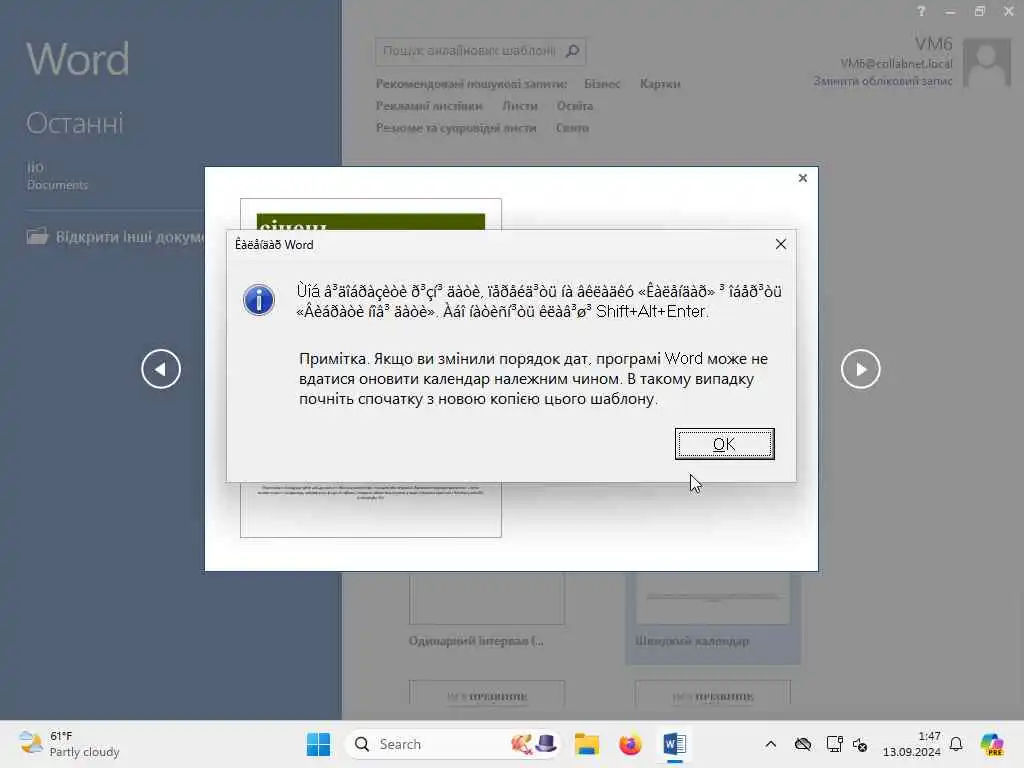Screen dimensions: 1024x768
Task: Close the template preview window
Action: [803, 178]
